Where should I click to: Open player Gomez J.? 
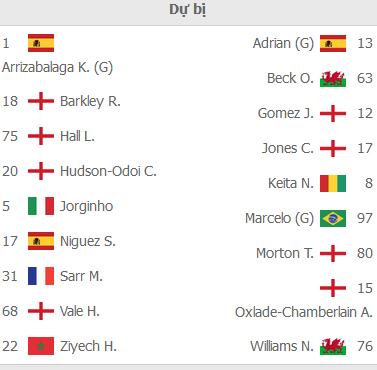[x=286, y=113]
